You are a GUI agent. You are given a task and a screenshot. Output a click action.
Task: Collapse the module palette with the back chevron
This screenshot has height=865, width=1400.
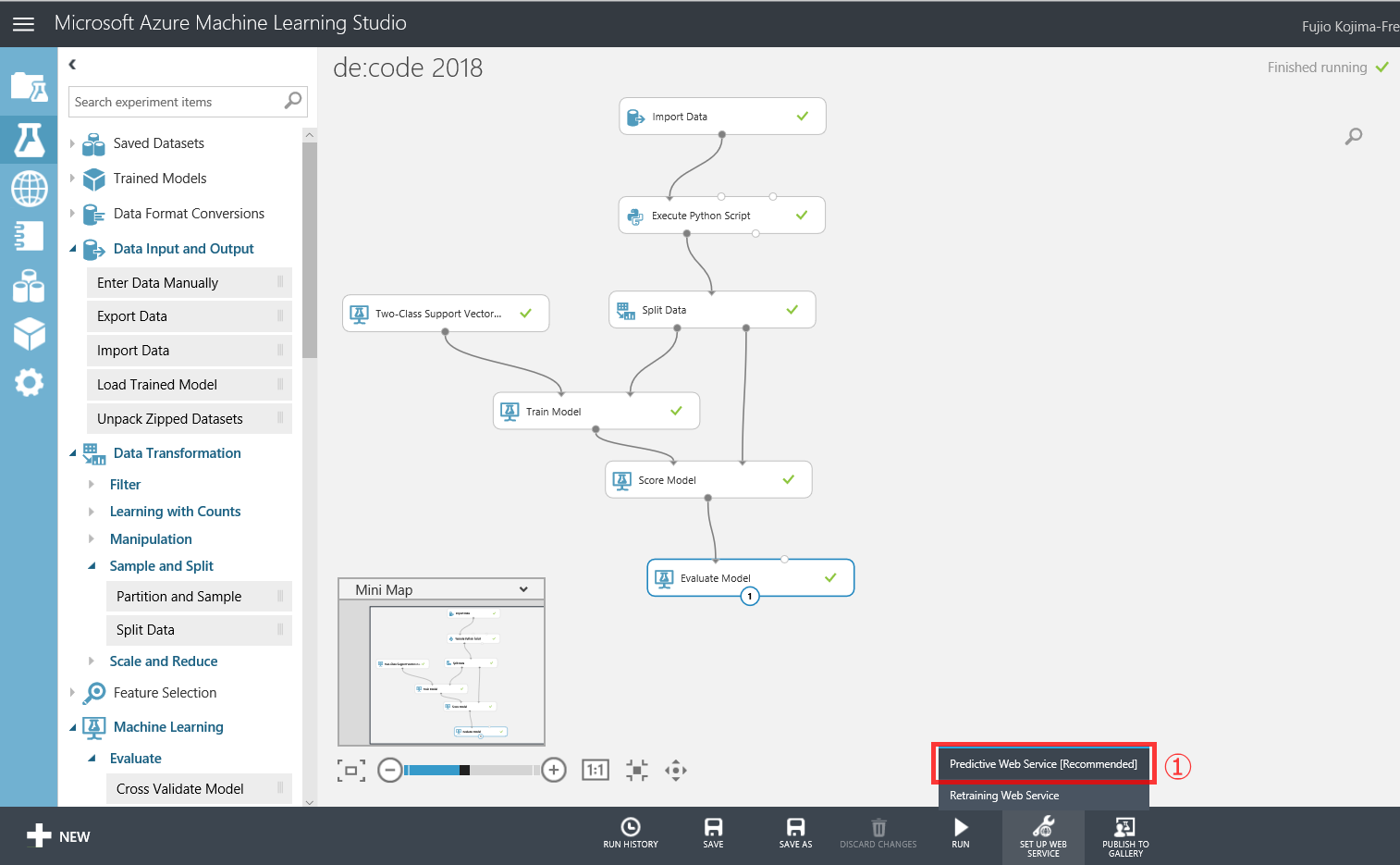72,64
